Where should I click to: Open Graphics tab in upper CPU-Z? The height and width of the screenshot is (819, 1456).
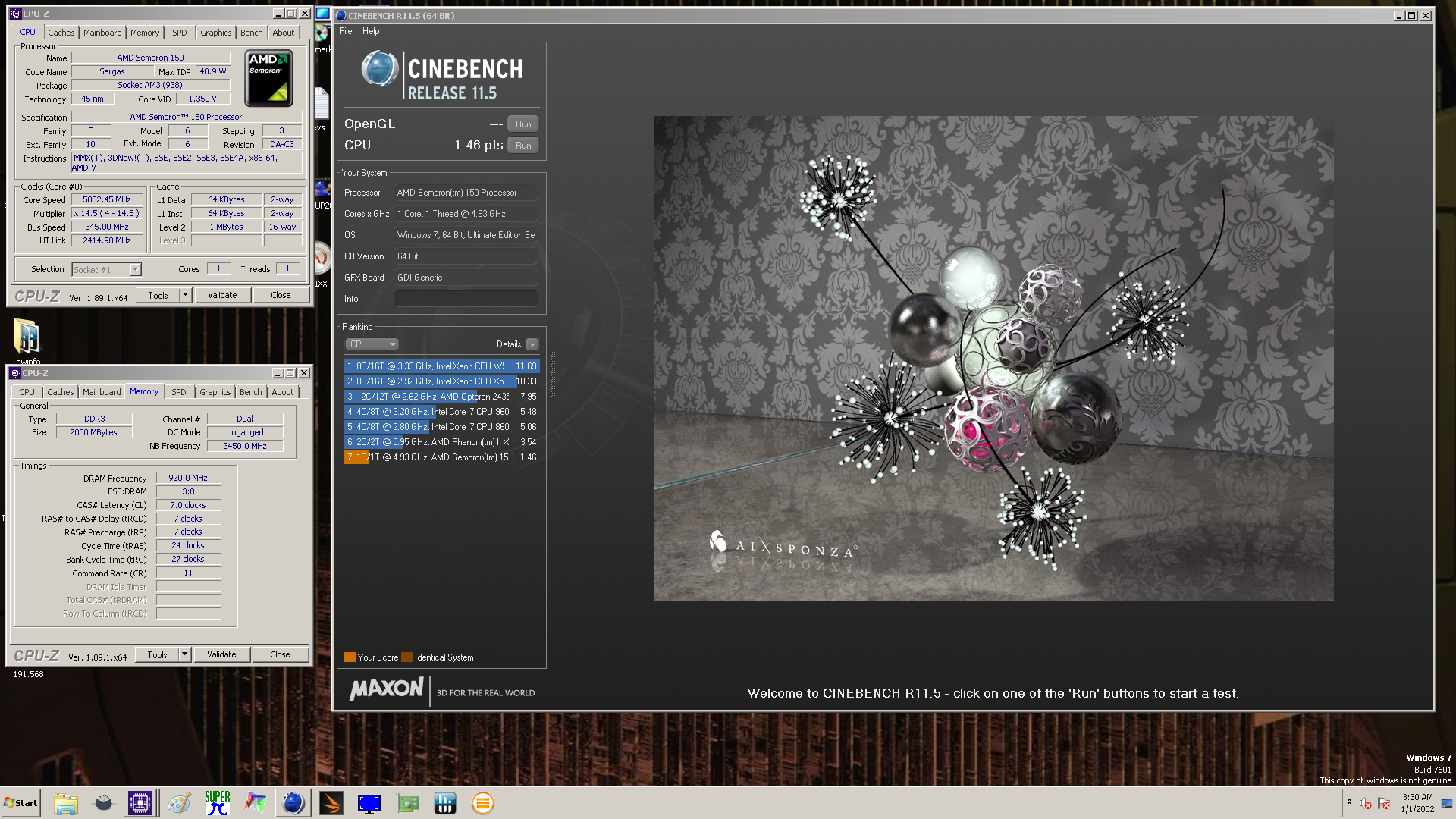point(216,33)
